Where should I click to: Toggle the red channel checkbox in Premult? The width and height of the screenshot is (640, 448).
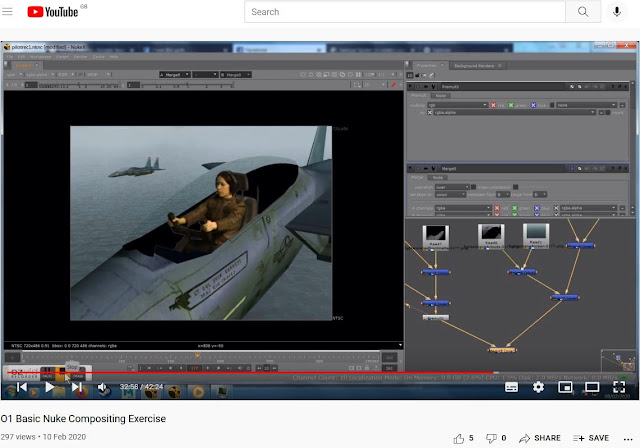pos(493,105)
